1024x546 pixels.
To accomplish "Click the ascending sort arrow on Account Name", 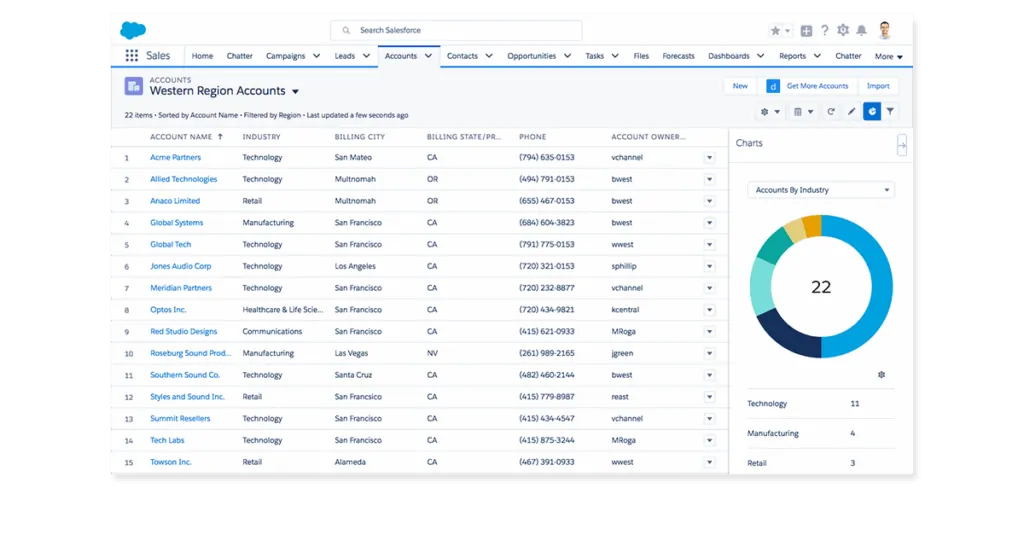I will pos(220,136).
